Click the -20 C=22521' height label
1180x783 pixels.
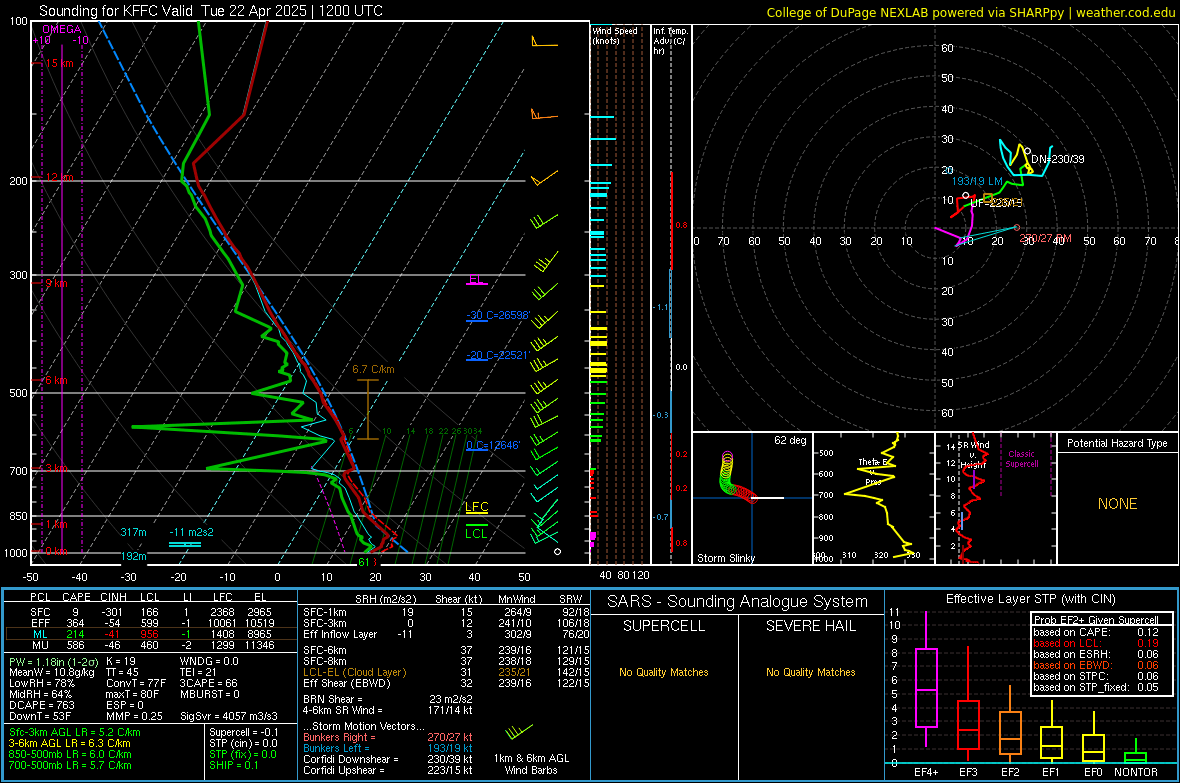[498, 355]
